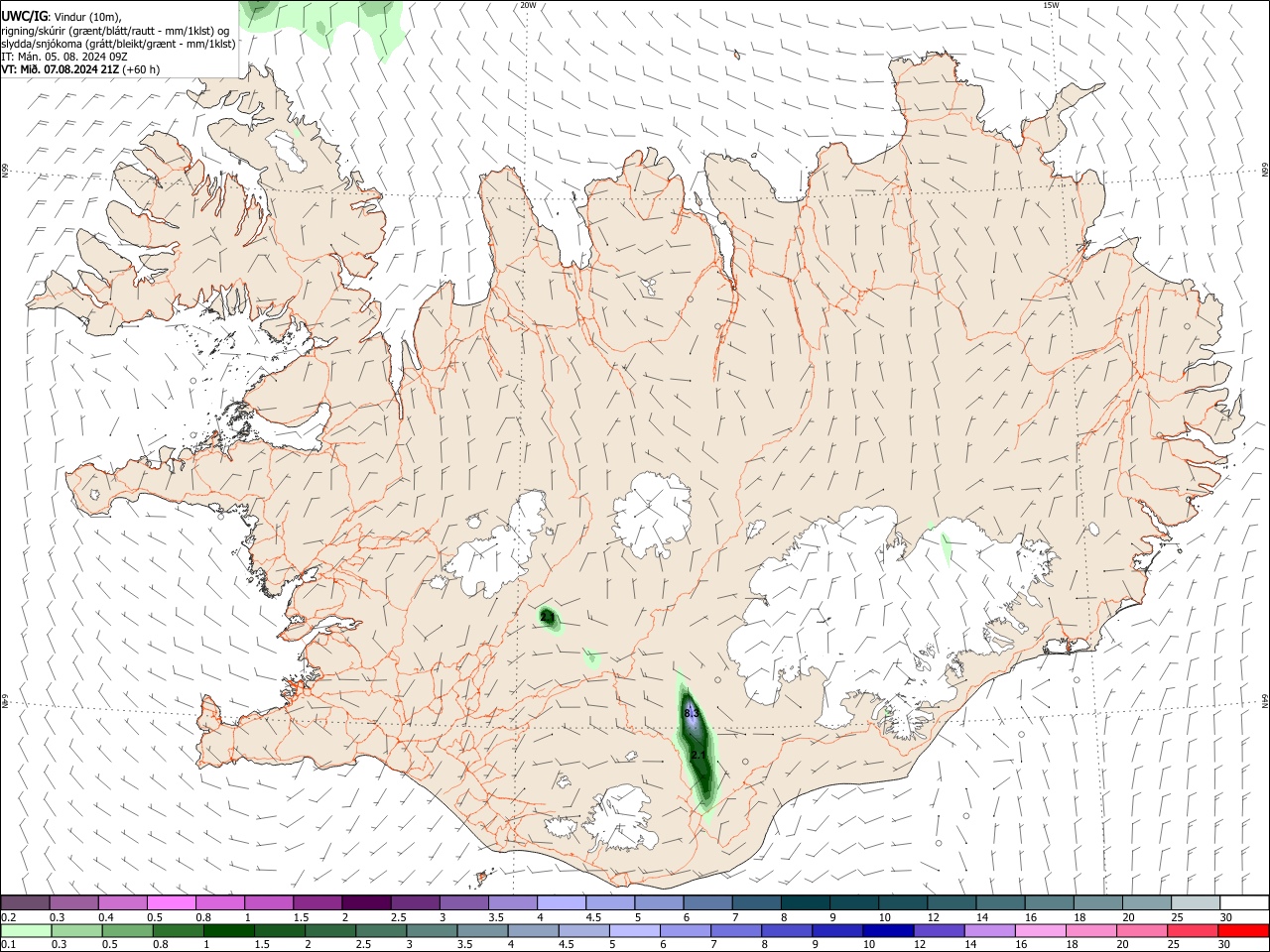This screenshot has width=1270, height=952.
Task: Select the dark teal 8 swatch in upper legend
Action: pos(806,902)
